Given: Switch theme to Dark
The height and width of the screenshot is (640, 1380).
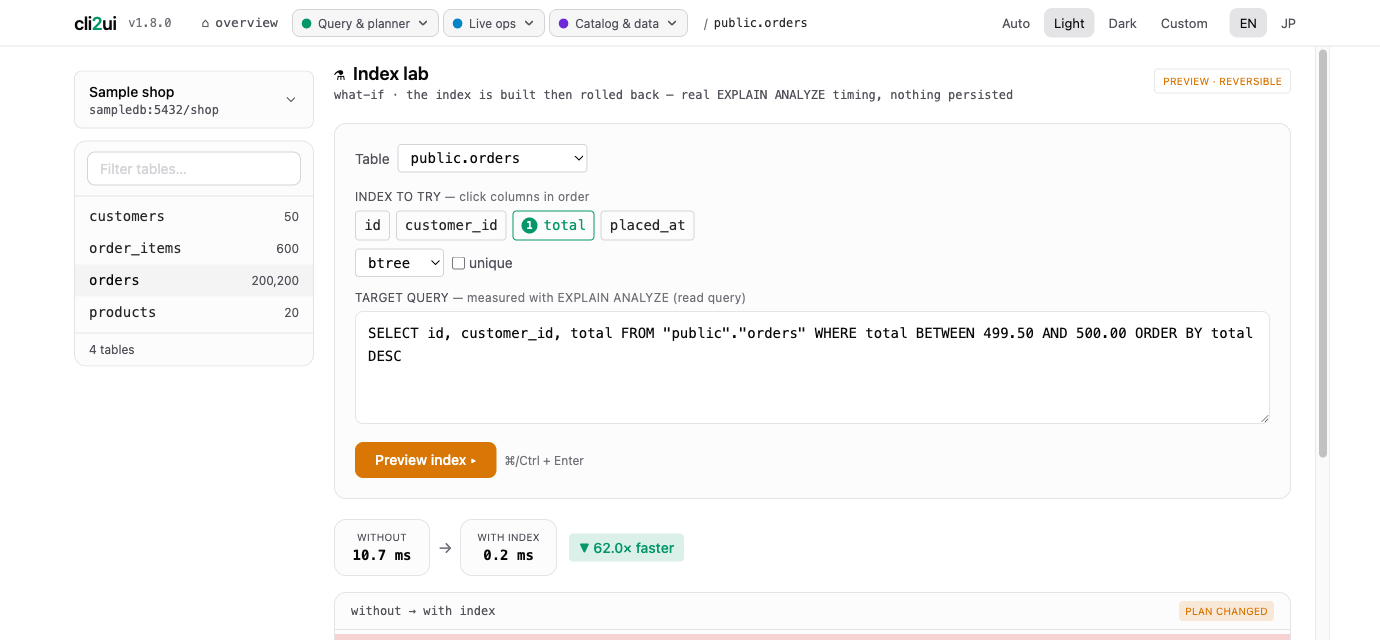Looking at the screenshot, I should click(1122, 23).
